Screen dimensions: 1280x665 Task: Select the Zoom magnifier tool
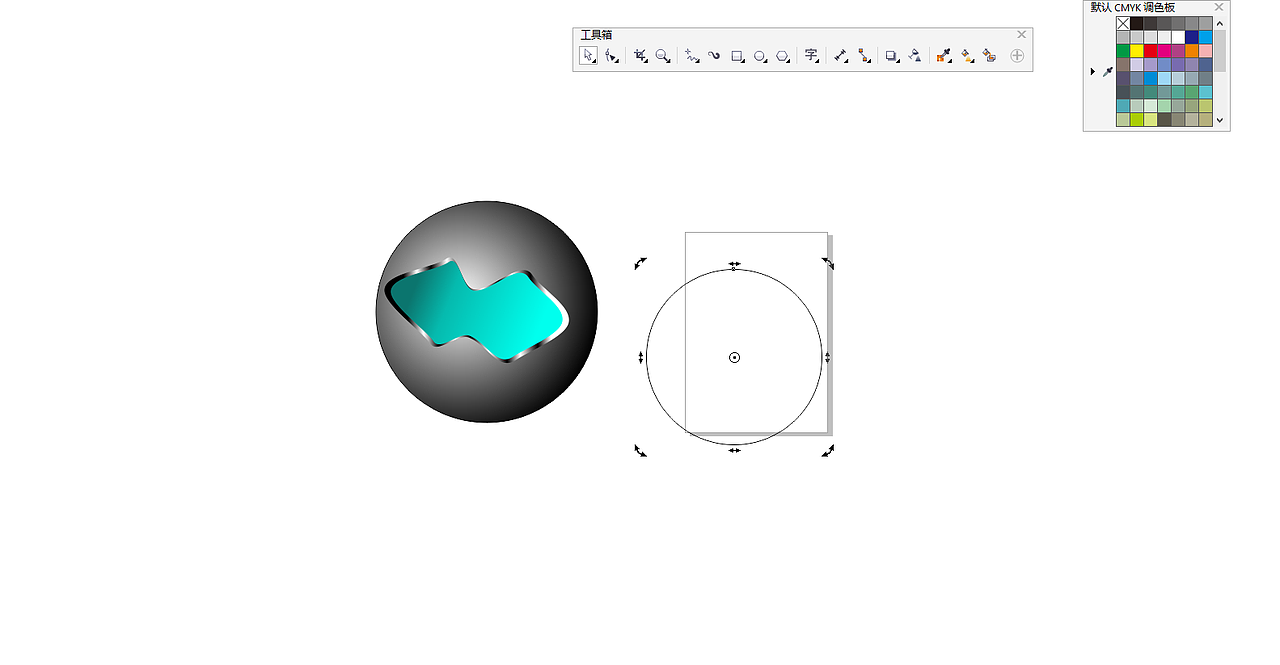click(x=663, y=56)
